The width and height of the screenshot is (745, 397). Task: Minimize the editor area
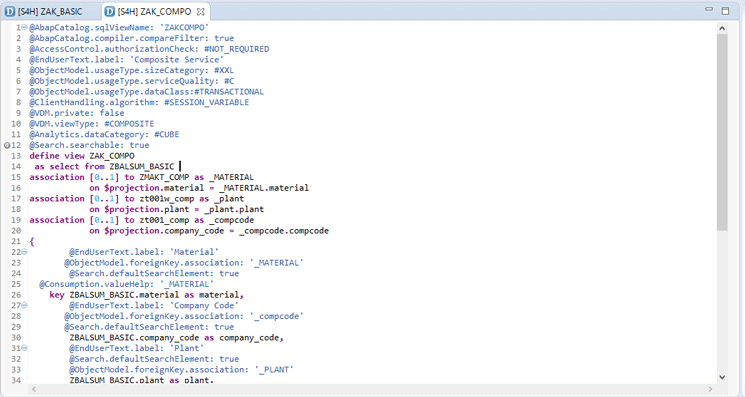[x=709, y=9]
